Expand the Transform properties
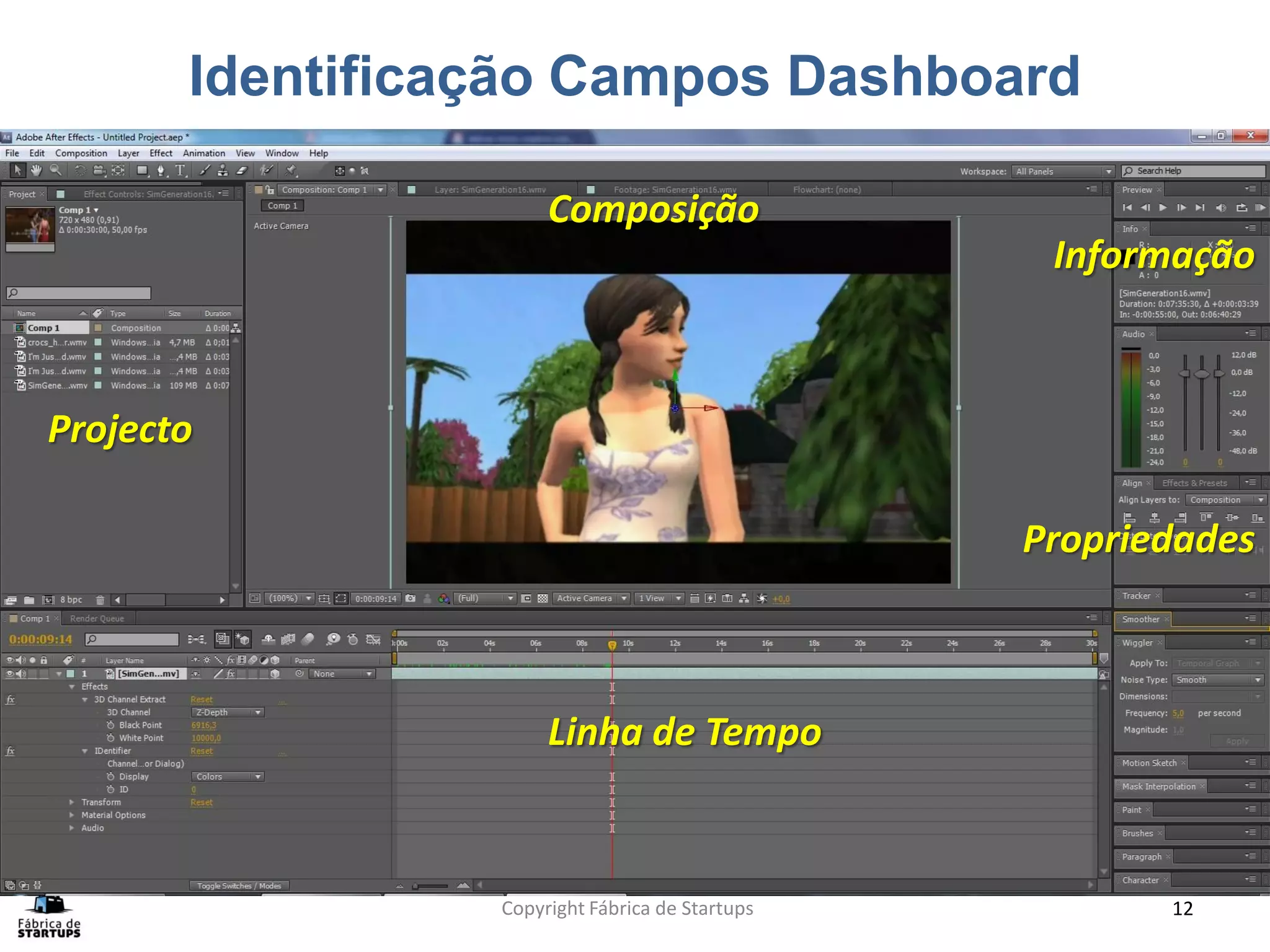 [x=72, y=802]
